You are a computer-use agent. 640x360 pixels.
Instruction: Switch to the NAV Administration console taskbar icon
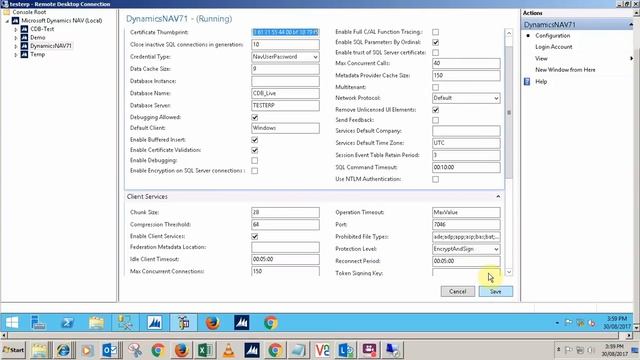click(x=183, y=323)
